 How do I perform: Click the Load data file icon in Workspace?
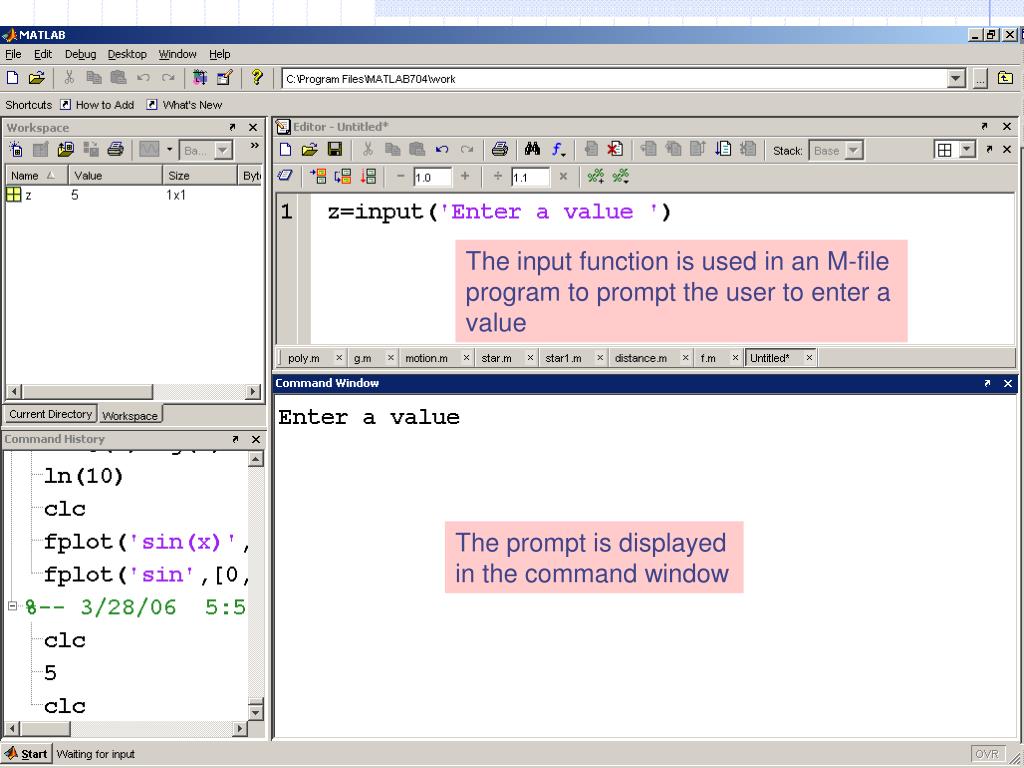[65, 150]
